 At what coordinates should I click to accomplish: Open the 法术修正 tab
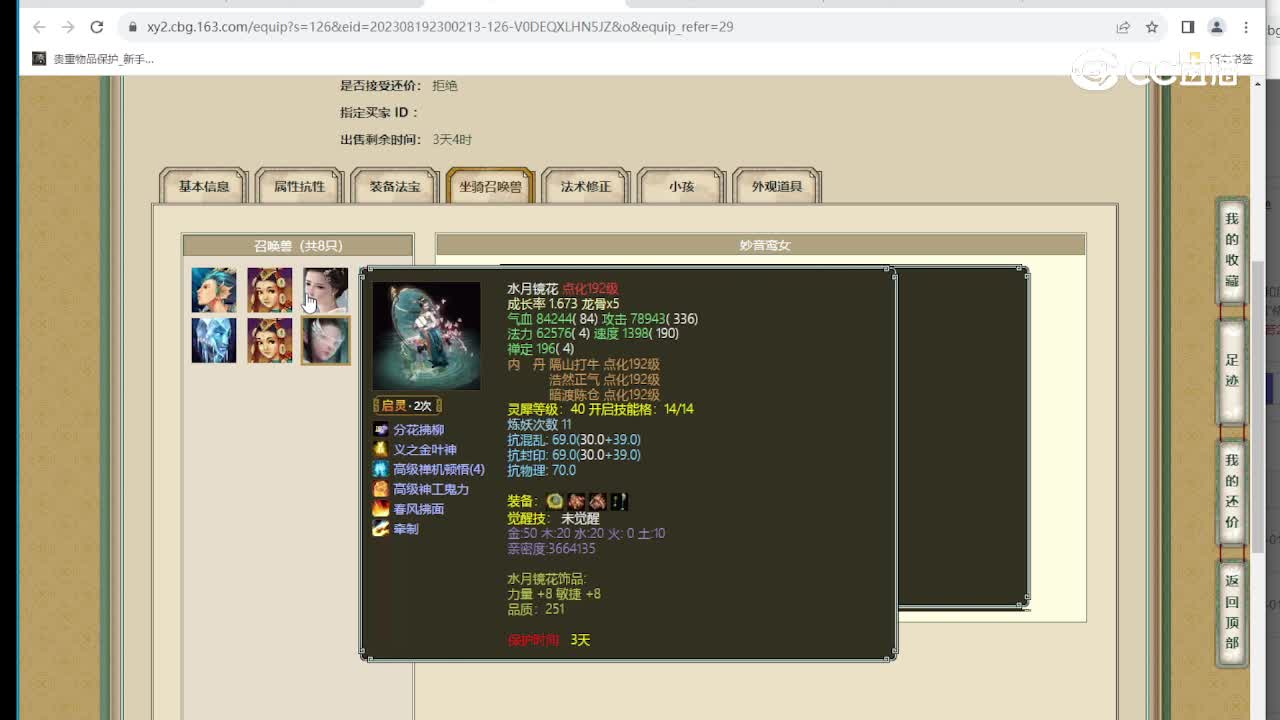tap(585, 186)
